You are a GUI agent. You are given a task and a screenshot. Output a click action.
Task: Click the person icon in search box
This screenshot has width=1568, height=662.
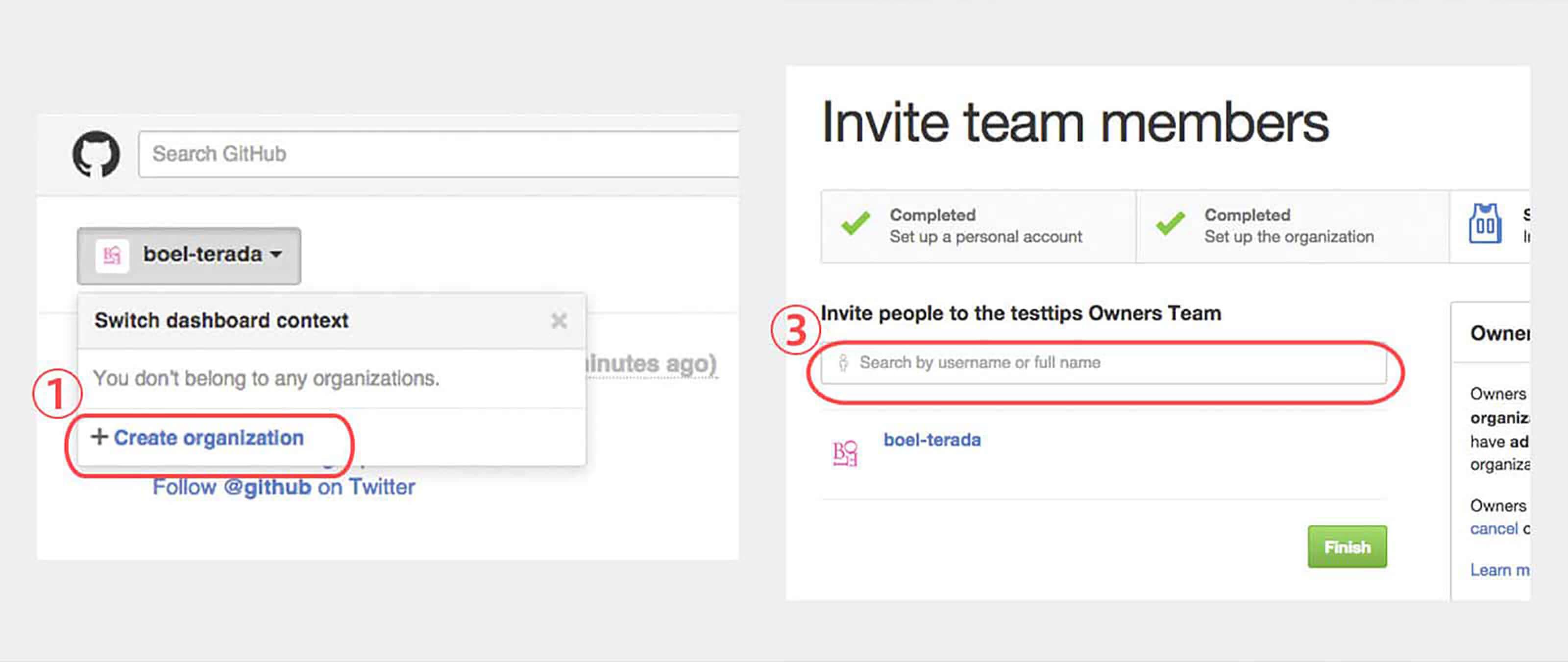tap(843, 363)
